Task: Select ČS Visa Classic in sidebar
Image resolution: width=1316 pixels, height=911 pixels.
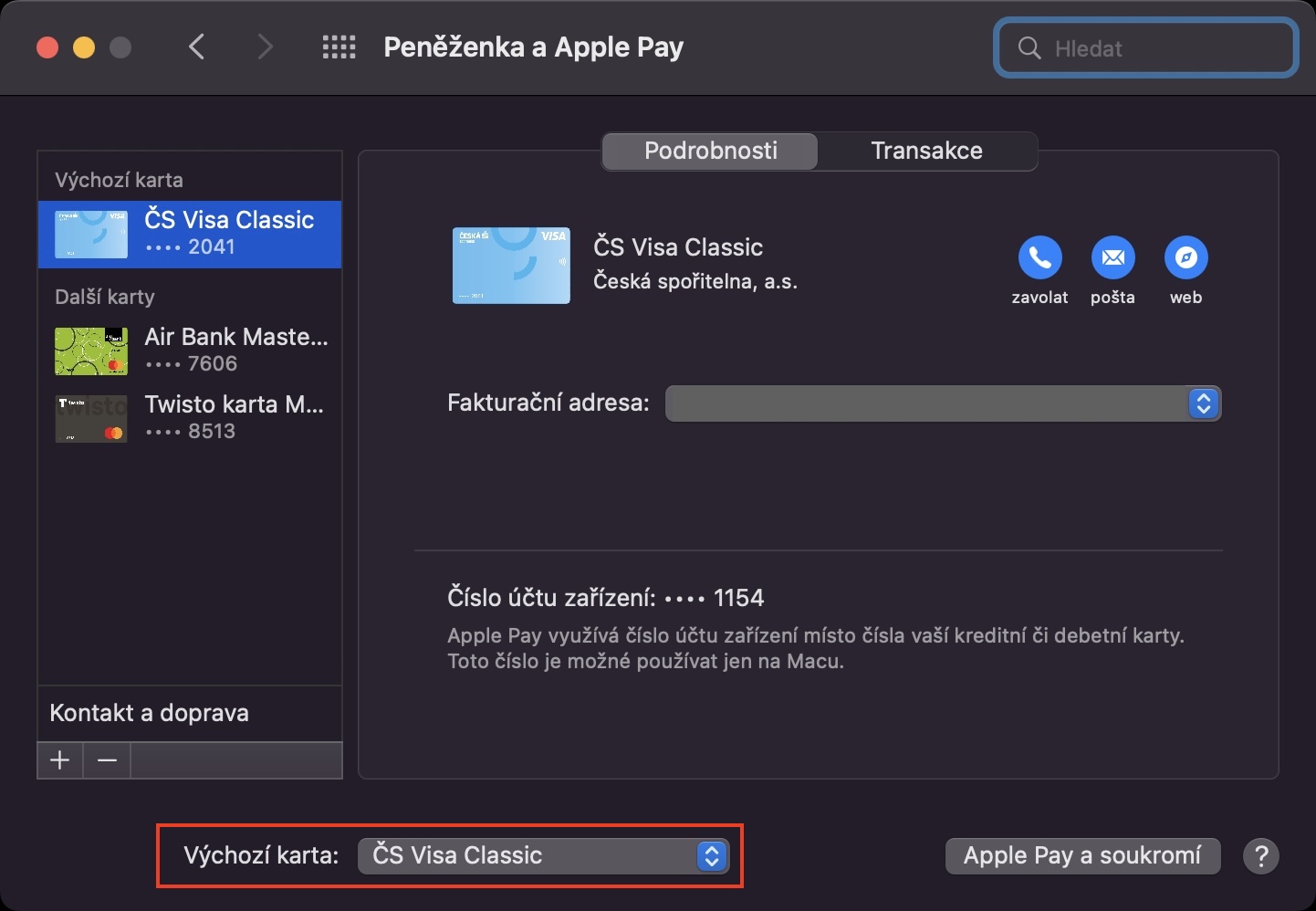Action: pos(190,234)
